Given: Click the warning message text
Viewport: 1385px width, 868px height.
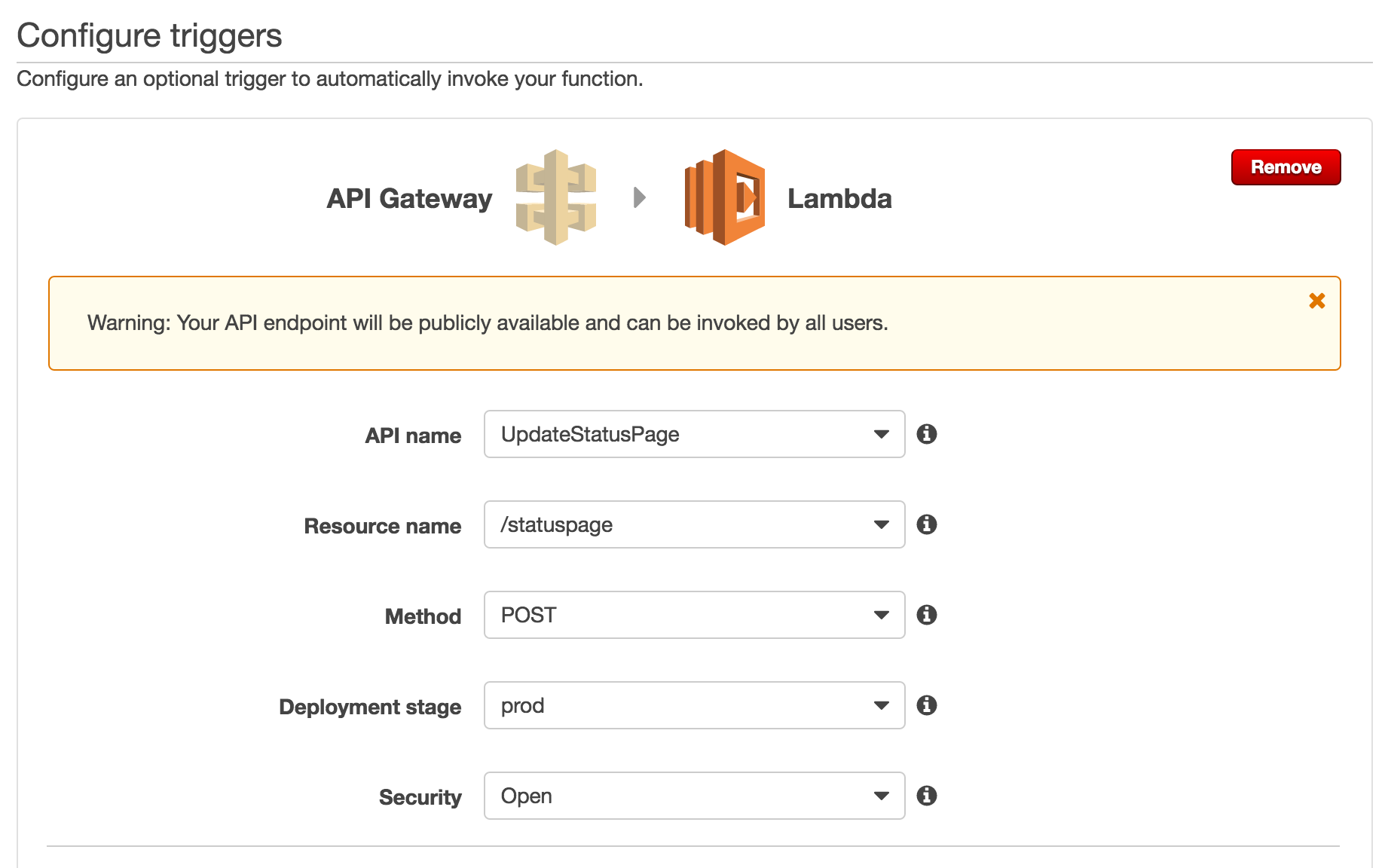Looking at the screenshot, I should click(488, 323).
